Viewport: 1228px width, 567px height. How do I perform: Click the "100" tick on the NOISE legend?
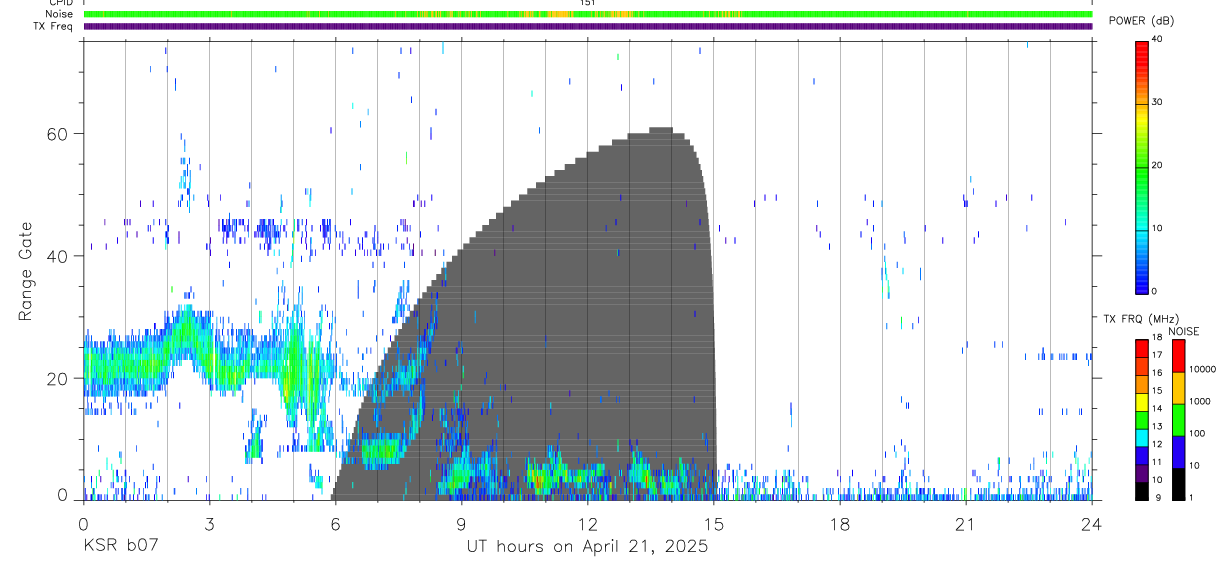tap(1198, 433)
